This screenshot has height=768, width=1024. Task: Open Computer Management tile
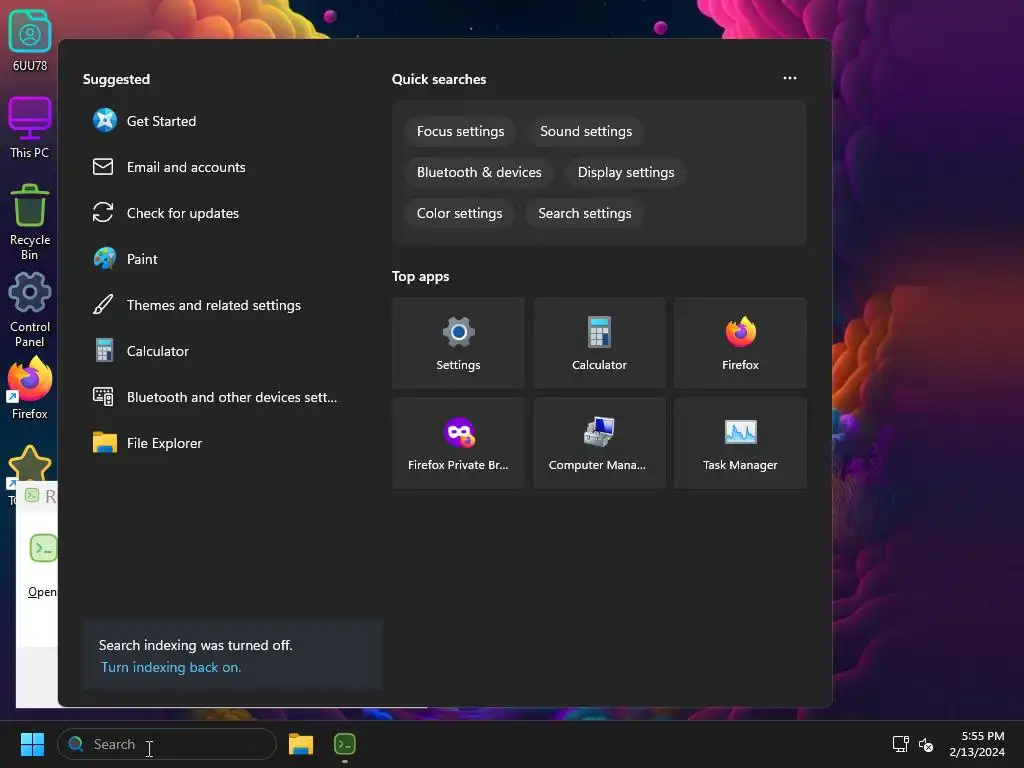pos(600,443)
